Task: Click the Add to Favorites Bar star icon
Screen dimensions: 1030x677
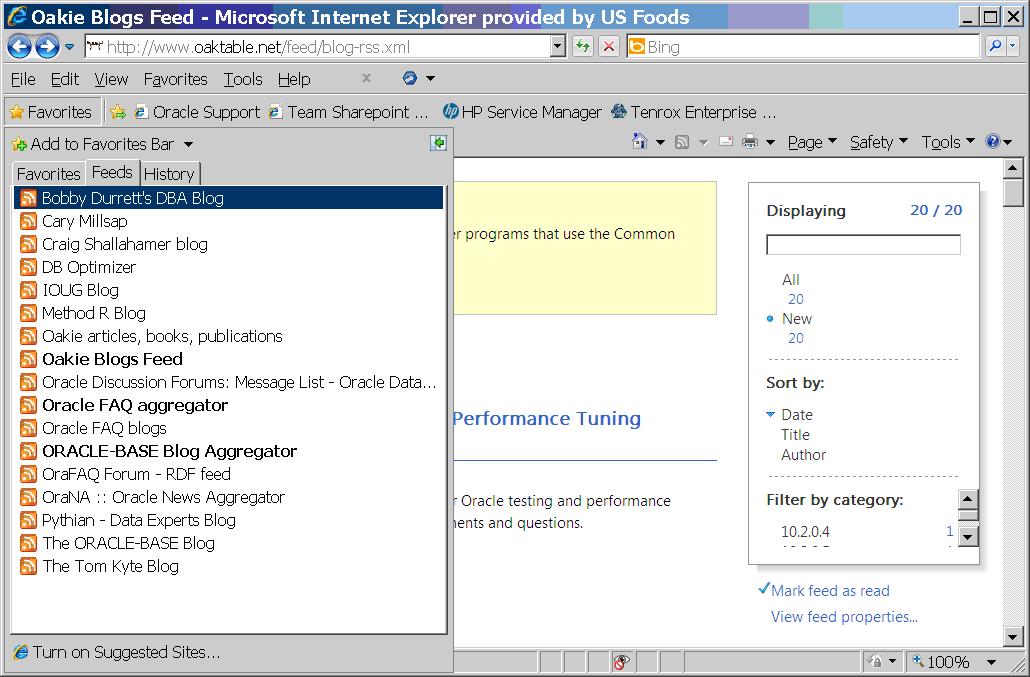Action: pyautogui.click(x=118, y=112)
